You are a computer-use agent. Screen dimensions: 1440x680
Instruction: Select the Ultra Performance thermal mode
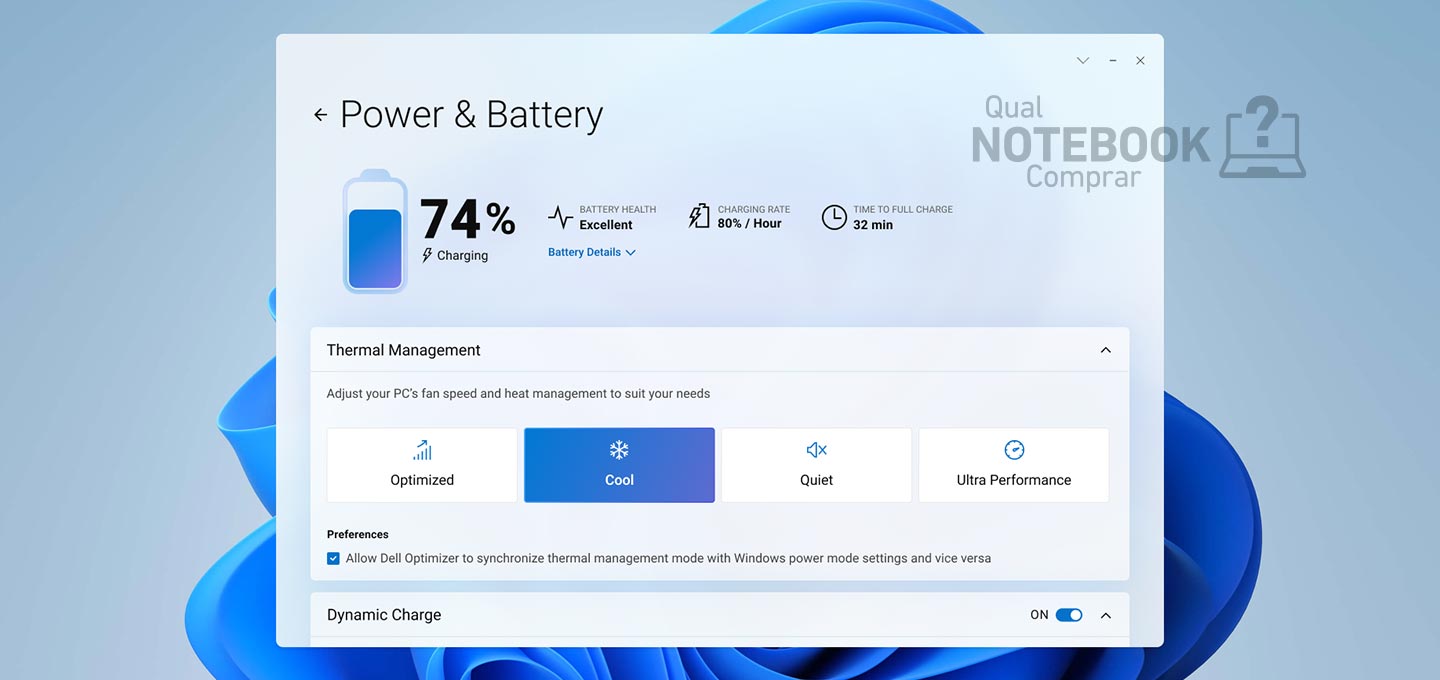click(1014, 465)
